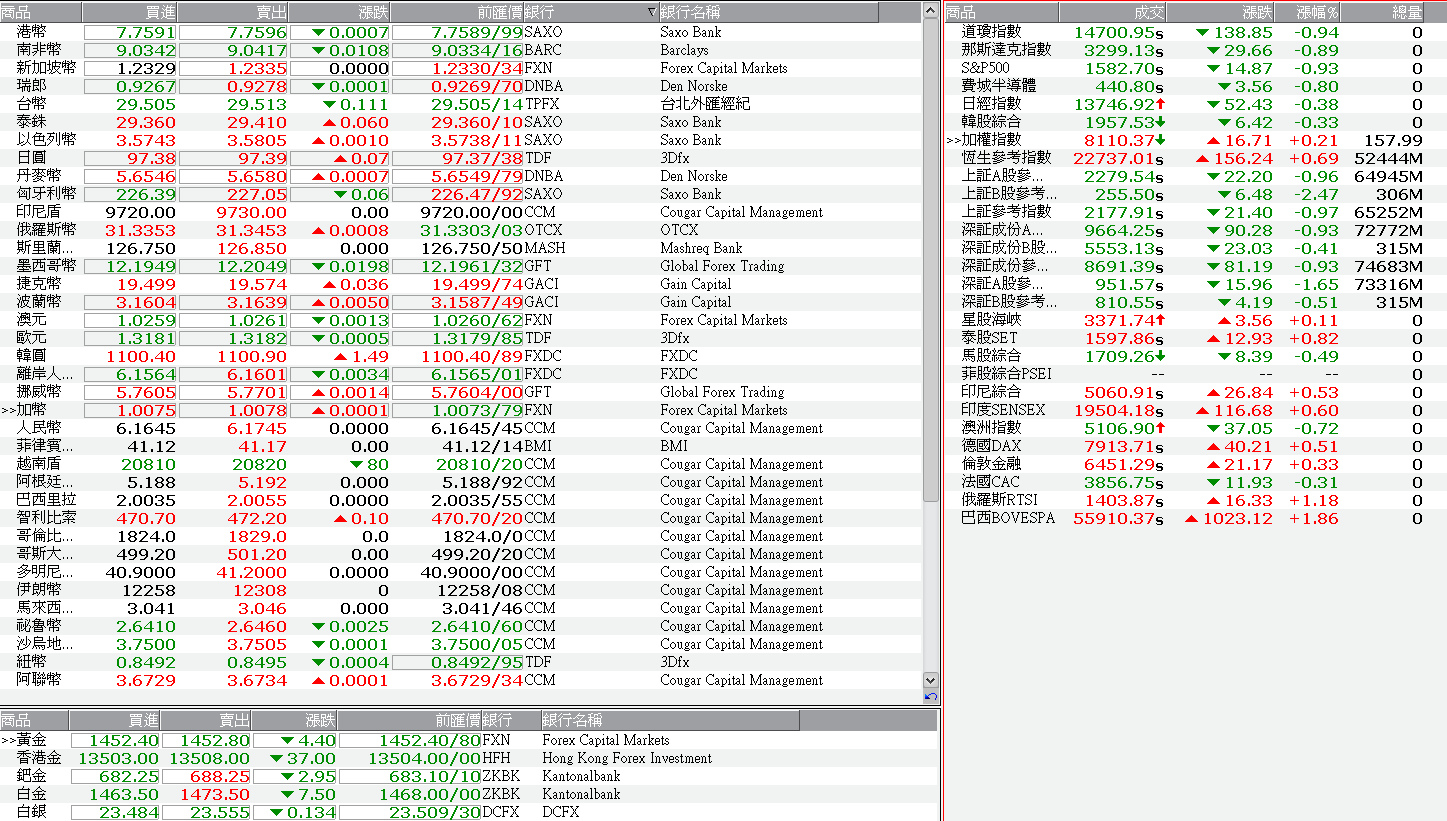
Task: Select the 白金 metals row
Action: coord(469,794)
